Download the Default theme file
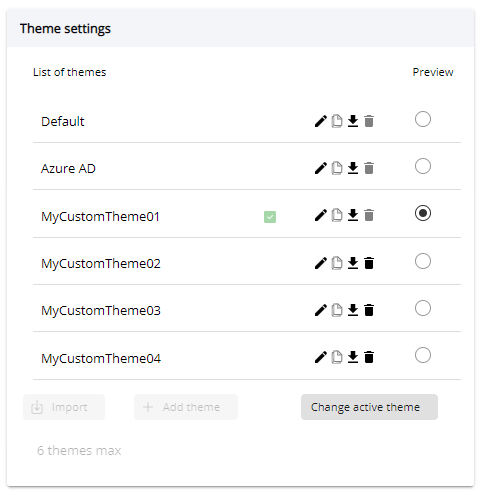This screenshot has height=495, width=479. pos(353,121)
